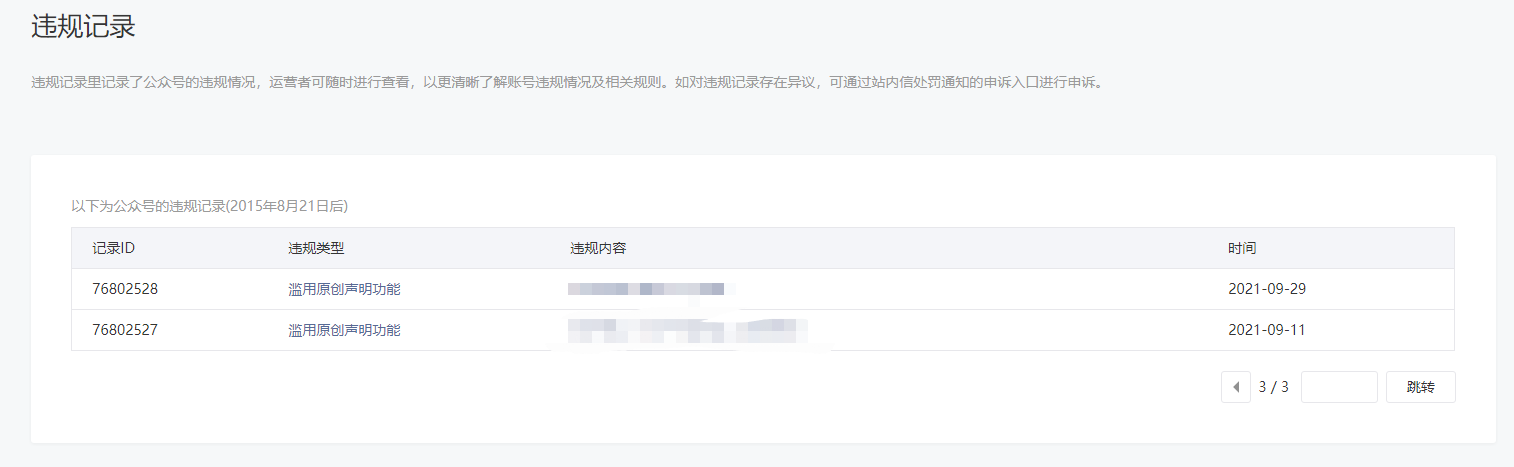Click the 时间 column header
Image resolution: width=1514 pixels, height=467 pixels.
(1242, 248)
